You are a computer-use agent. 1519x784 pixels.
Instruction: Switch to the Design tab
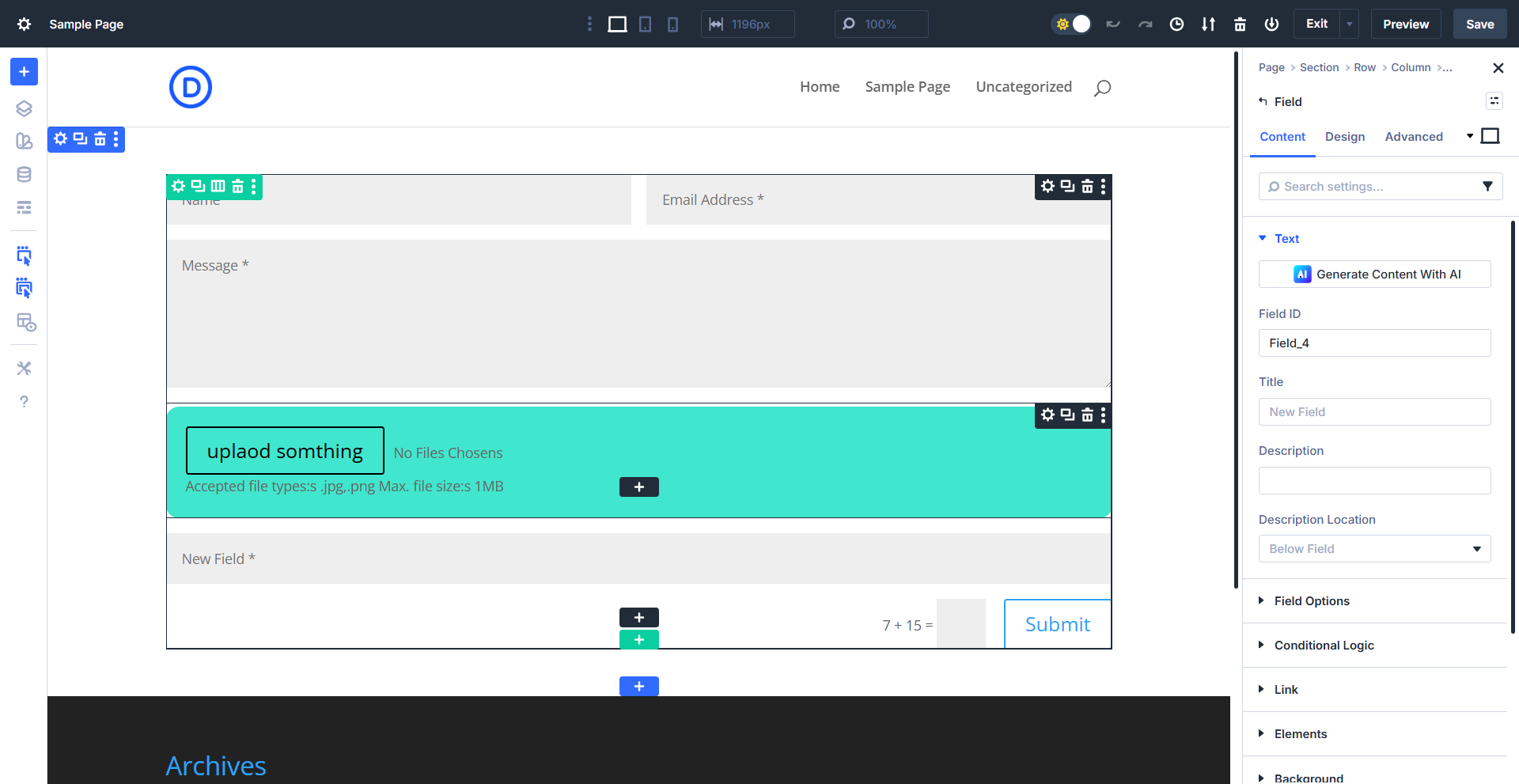(x=1344, y=136)
